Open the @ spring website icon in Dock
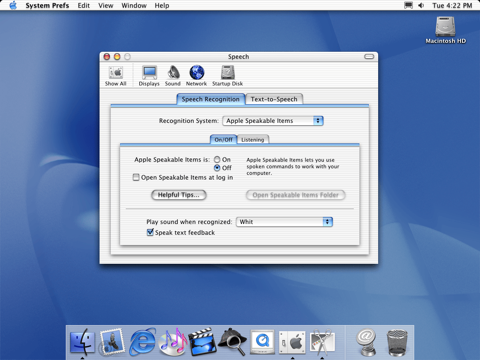Screen dimensions: 480x360 (366, 342)
